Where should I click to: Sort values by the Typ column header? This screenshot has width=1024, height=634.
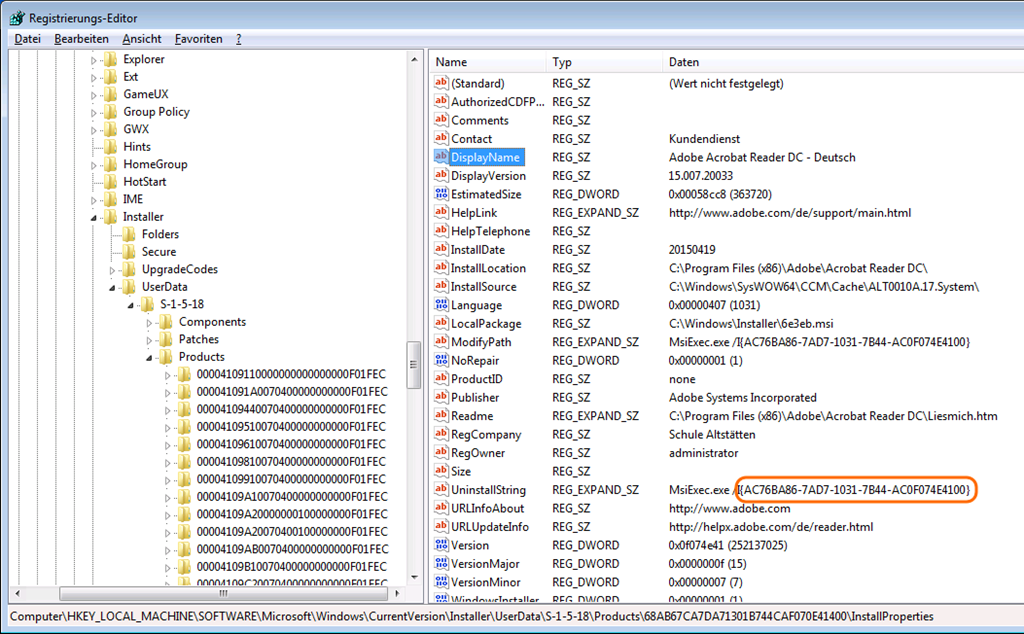click(562, 62)
